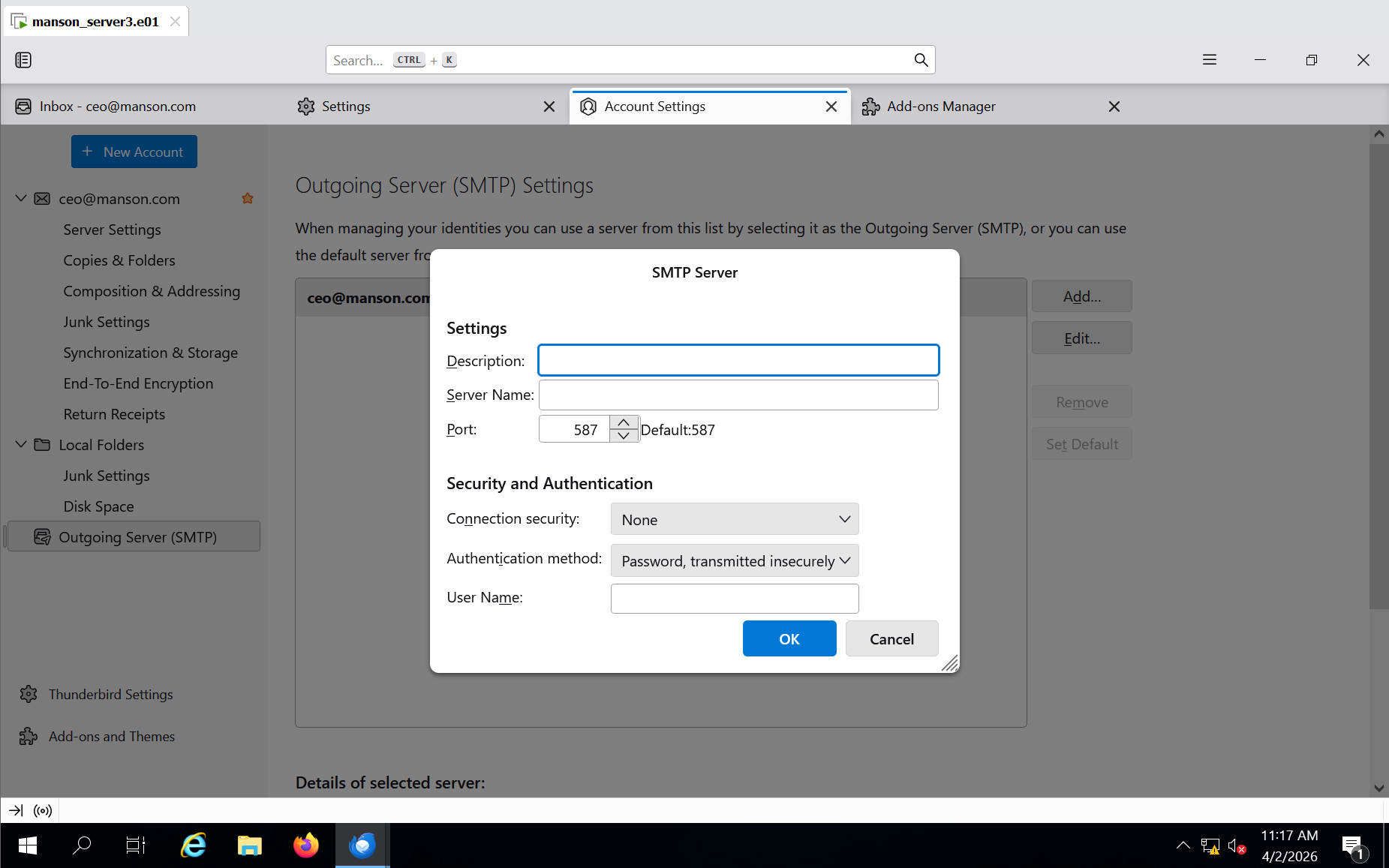The height and width of the screenshot is (868, 1389).
Task: Collapse the Local Folders tree
Action: 21,445
